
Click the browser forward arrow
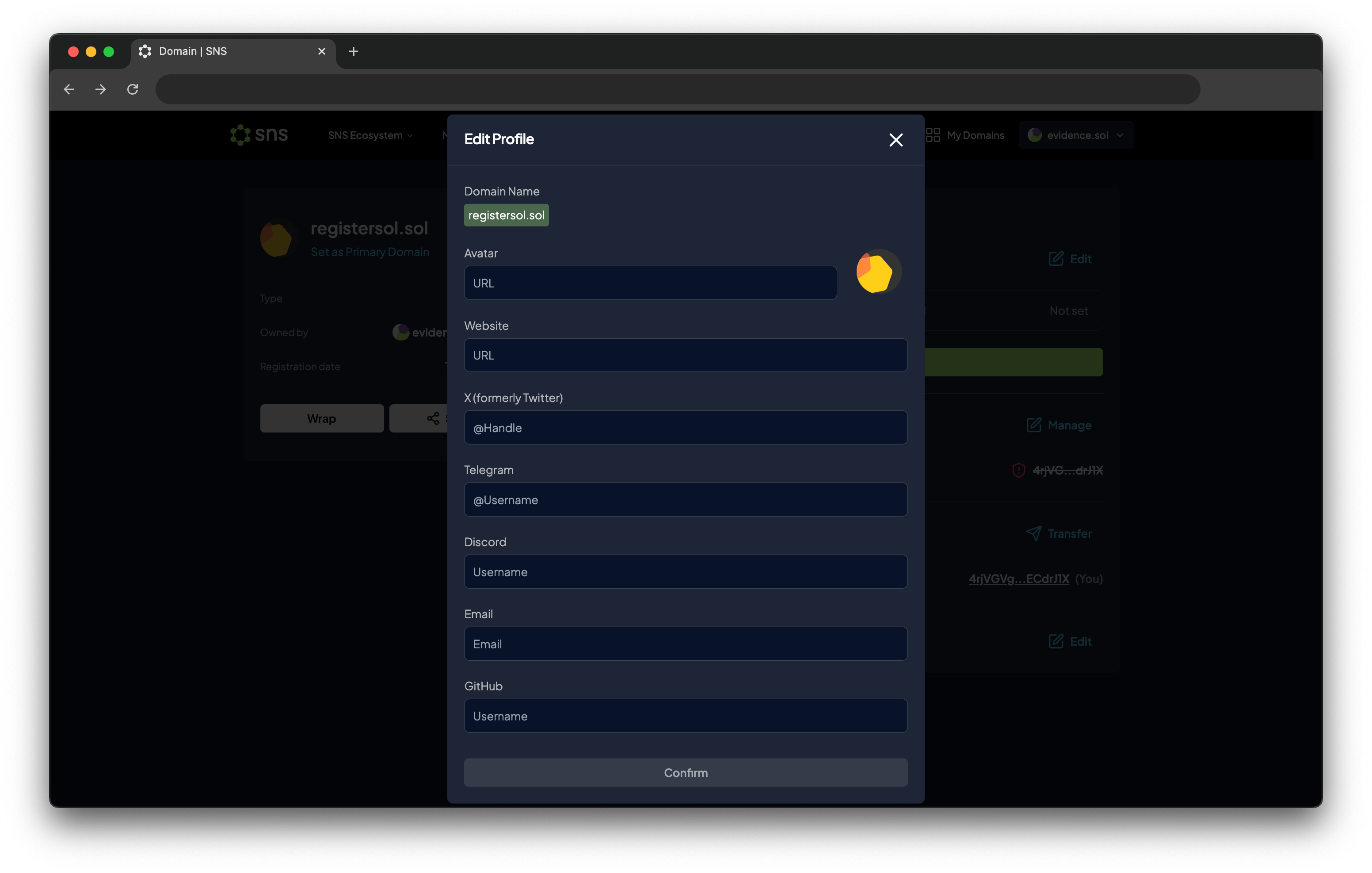pyautogui.click(x=101, y=89)
